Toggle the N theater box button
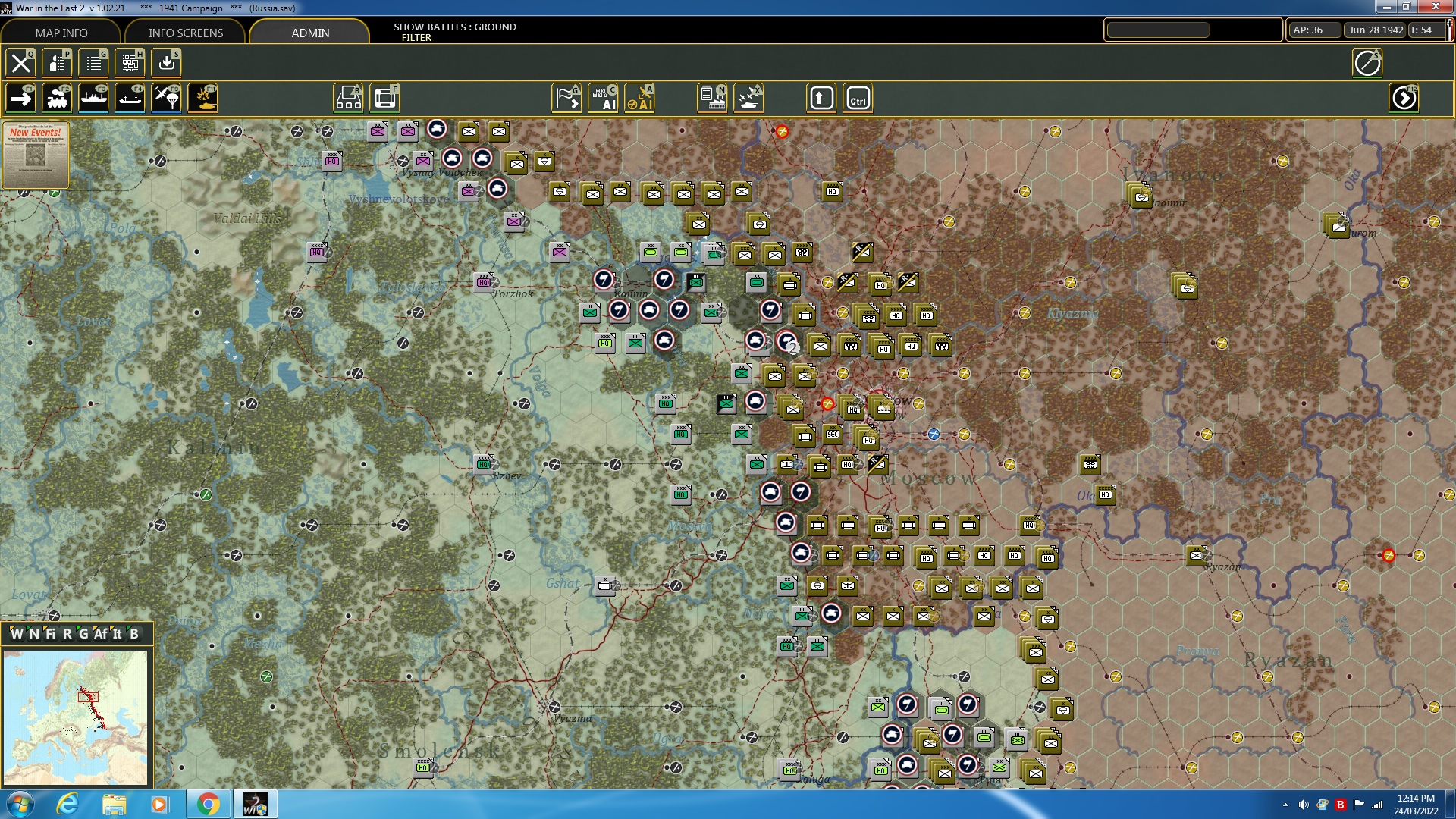The width and height of the screenshot is (1456, 819). click(x=34, y=634)
